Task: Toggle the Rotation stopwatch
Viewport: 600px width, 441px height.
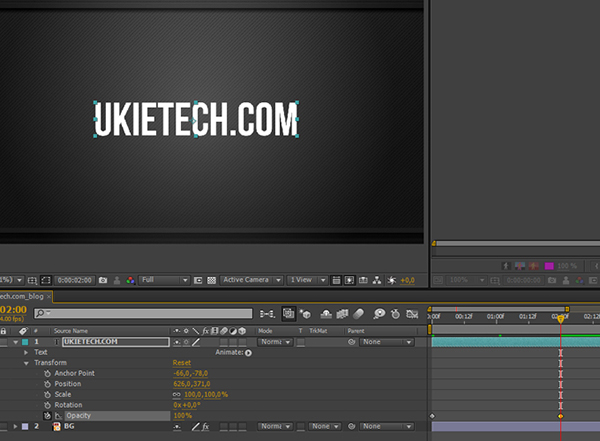Action: (x=47, y=405)
